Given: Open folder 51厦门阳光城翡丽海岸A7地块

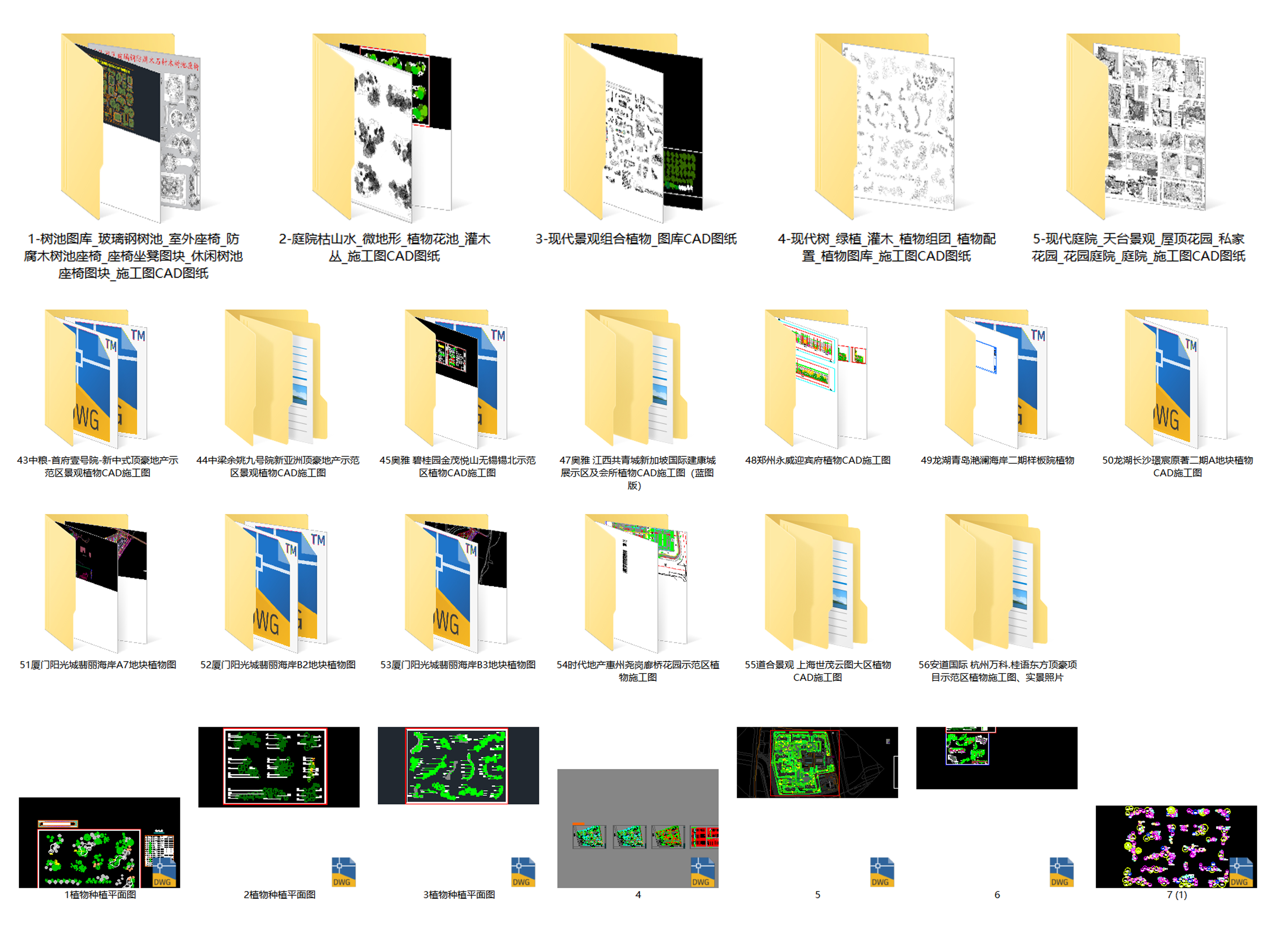Looking at the screenshot, I should click(x=97, y=583).
